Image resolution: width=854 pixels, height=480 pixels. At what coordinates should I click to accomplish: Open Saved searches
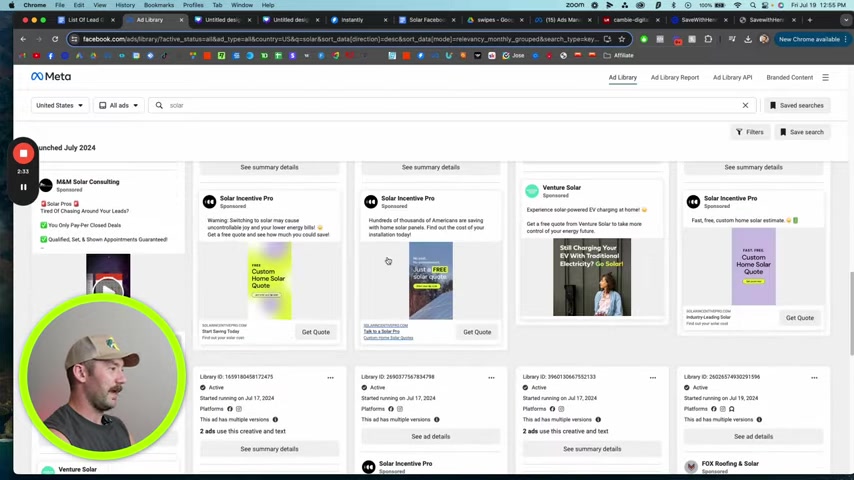[797, 105]
